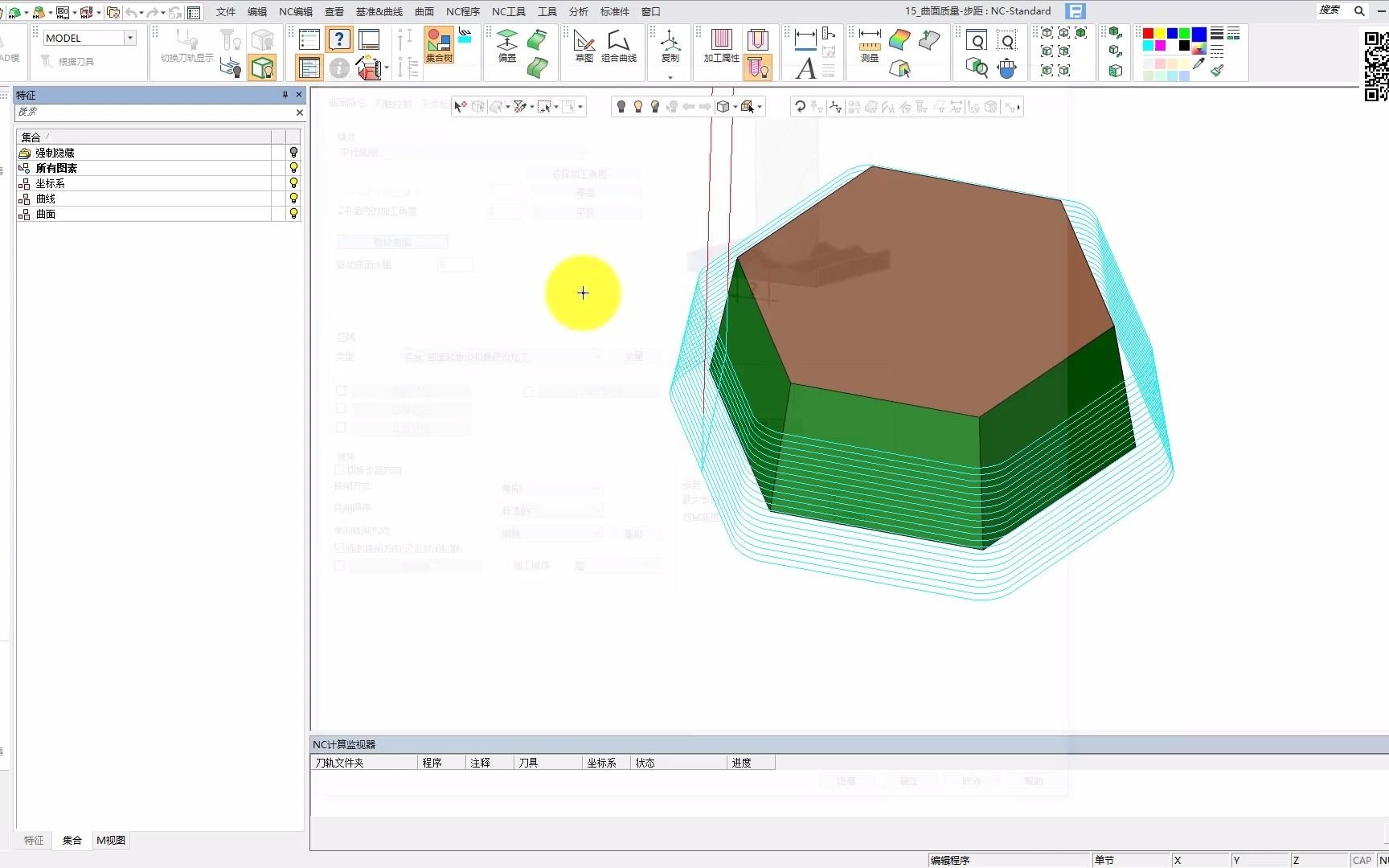This screenshot has width=1389, height=868.
Task: Open the 测量 measure tool
Action: (870, 45)
